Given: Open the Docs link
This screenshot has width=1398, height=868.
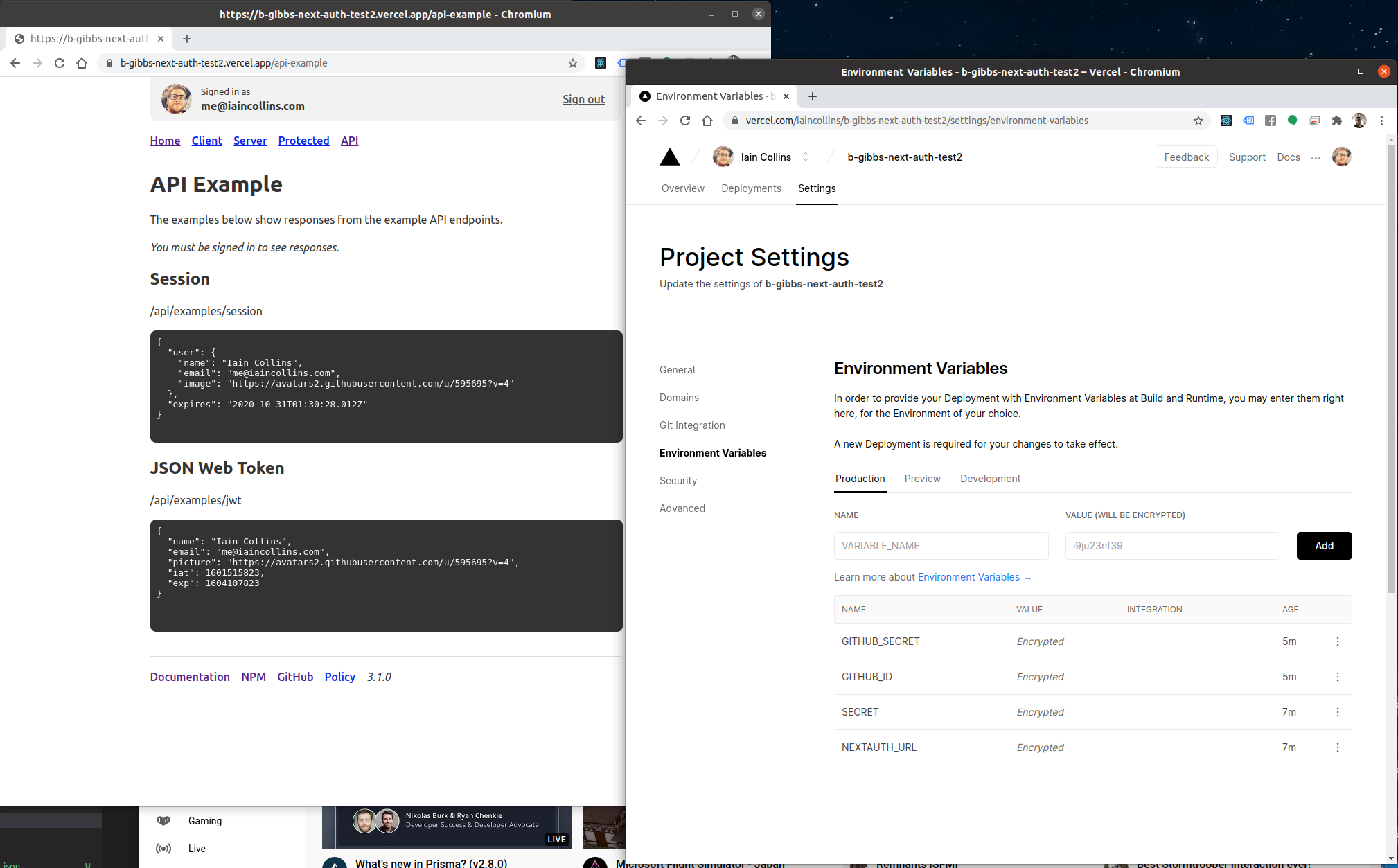Looking at the screenshot, I should click(x=1288, y=157).
